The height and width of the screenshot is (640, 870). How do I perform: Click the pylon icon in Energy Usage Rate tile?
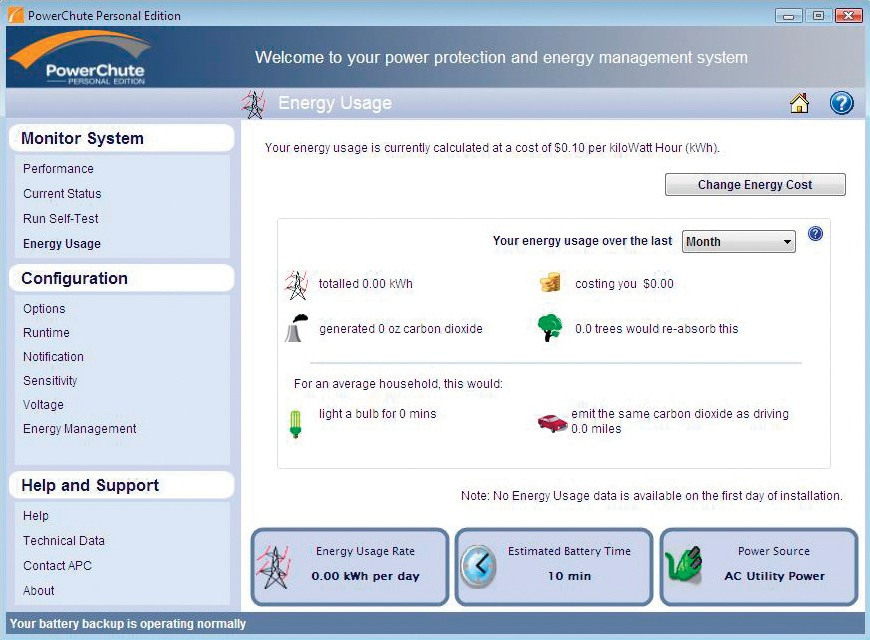pyautogui.click(x=274, y=567)
